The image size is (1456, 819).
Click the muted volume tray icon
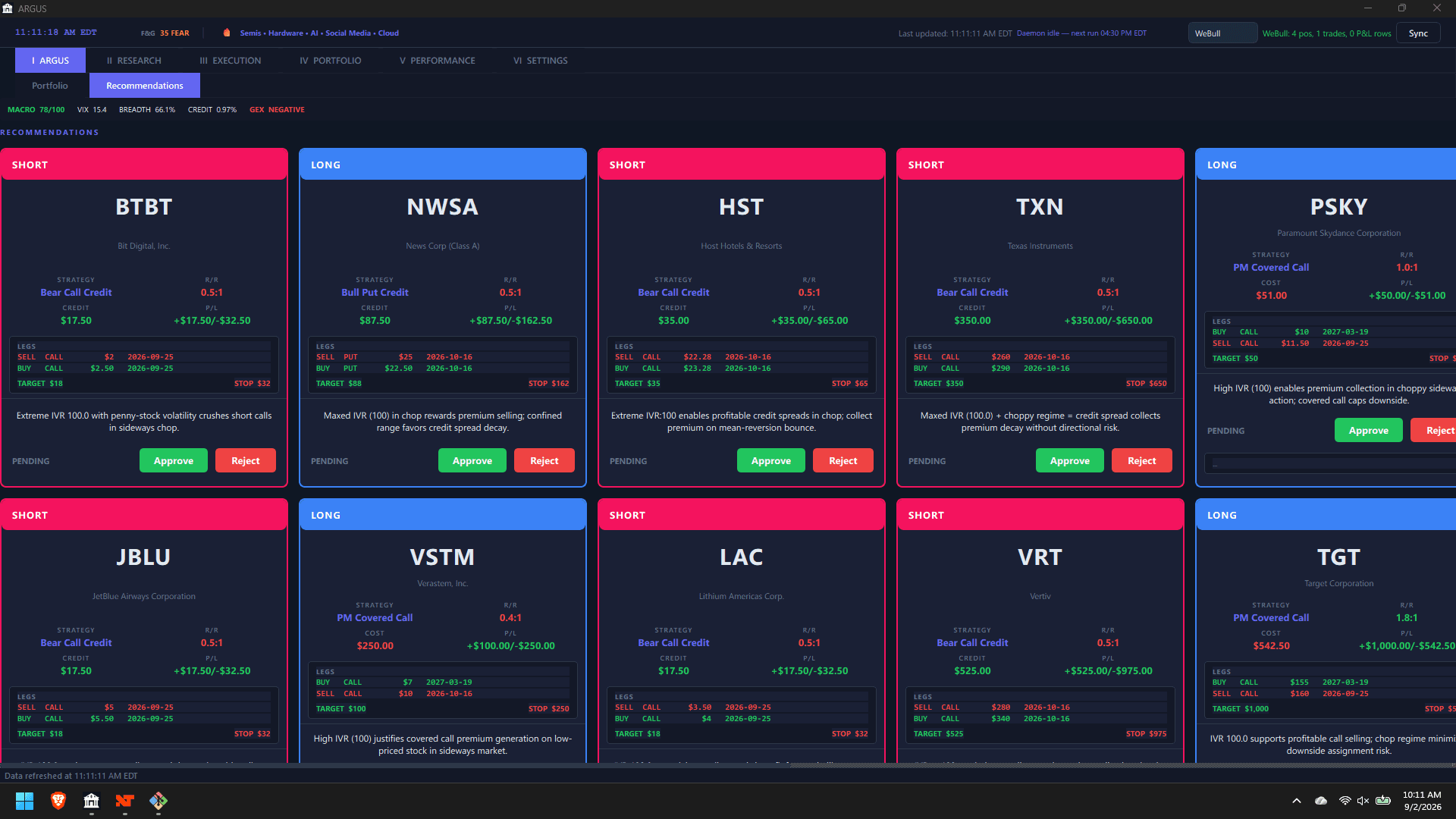(x=1363, y=801)
